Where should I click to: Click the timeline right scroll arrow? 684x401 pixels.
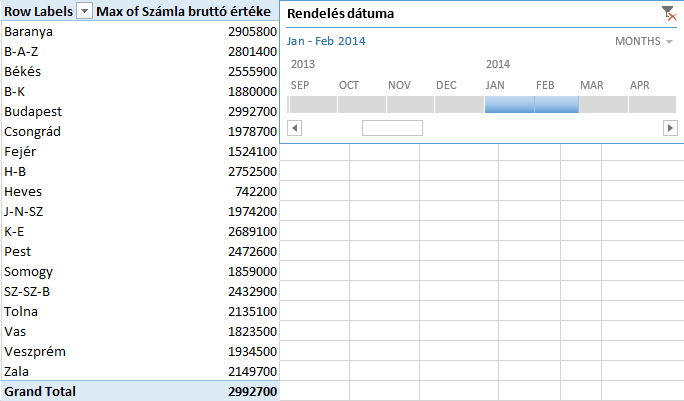coord(670,128)
